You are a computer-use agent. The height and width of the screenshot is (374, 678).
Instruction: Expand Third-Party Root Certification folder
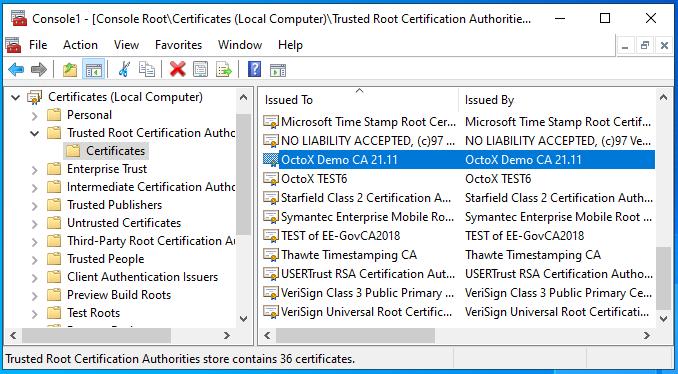[35, 241]
